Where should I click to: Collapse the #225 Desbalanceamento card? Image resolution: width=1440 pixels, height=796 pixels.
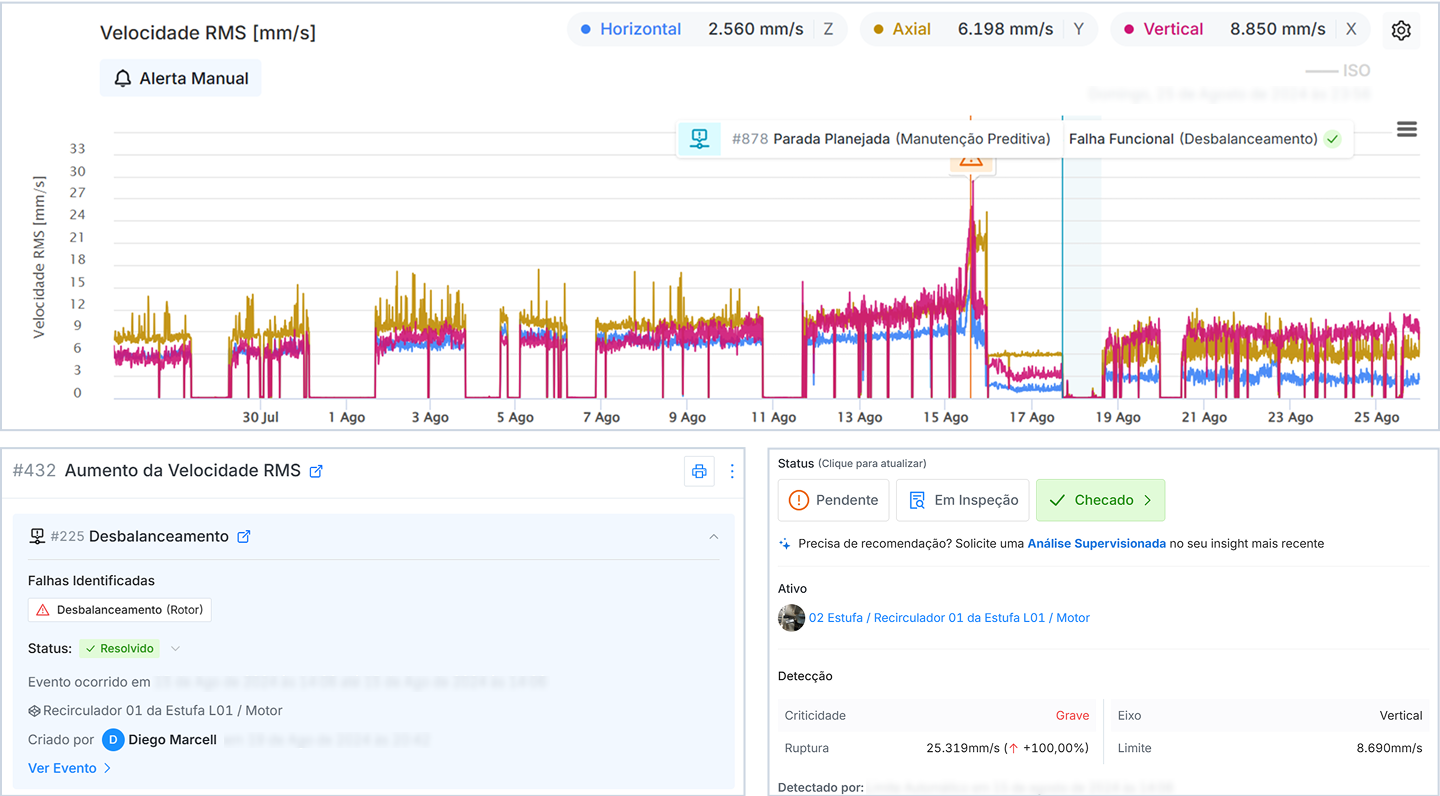pos(713,537)
